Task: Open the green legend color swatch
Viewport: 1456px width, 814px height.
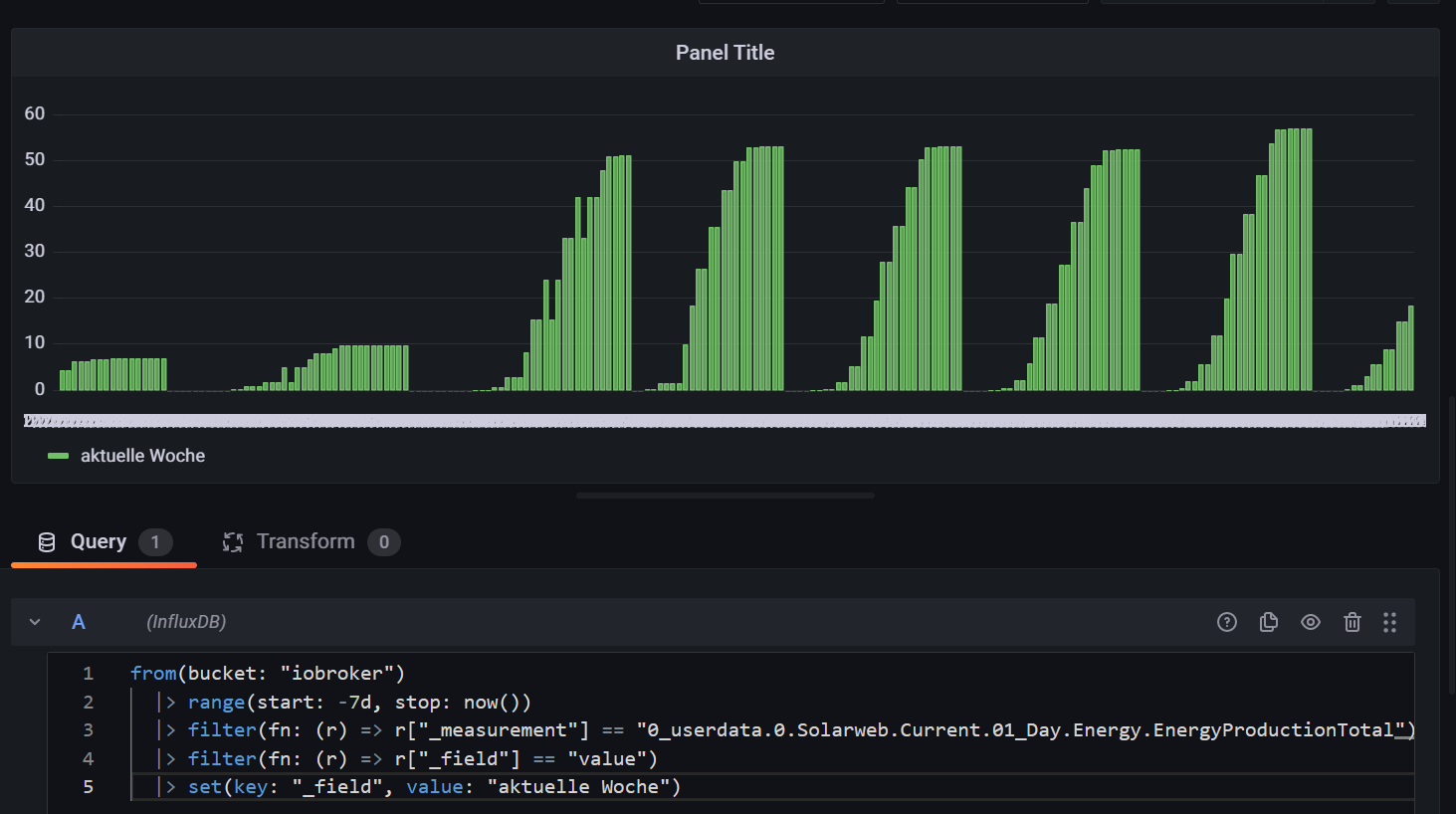Action: (x=59, y=456)
